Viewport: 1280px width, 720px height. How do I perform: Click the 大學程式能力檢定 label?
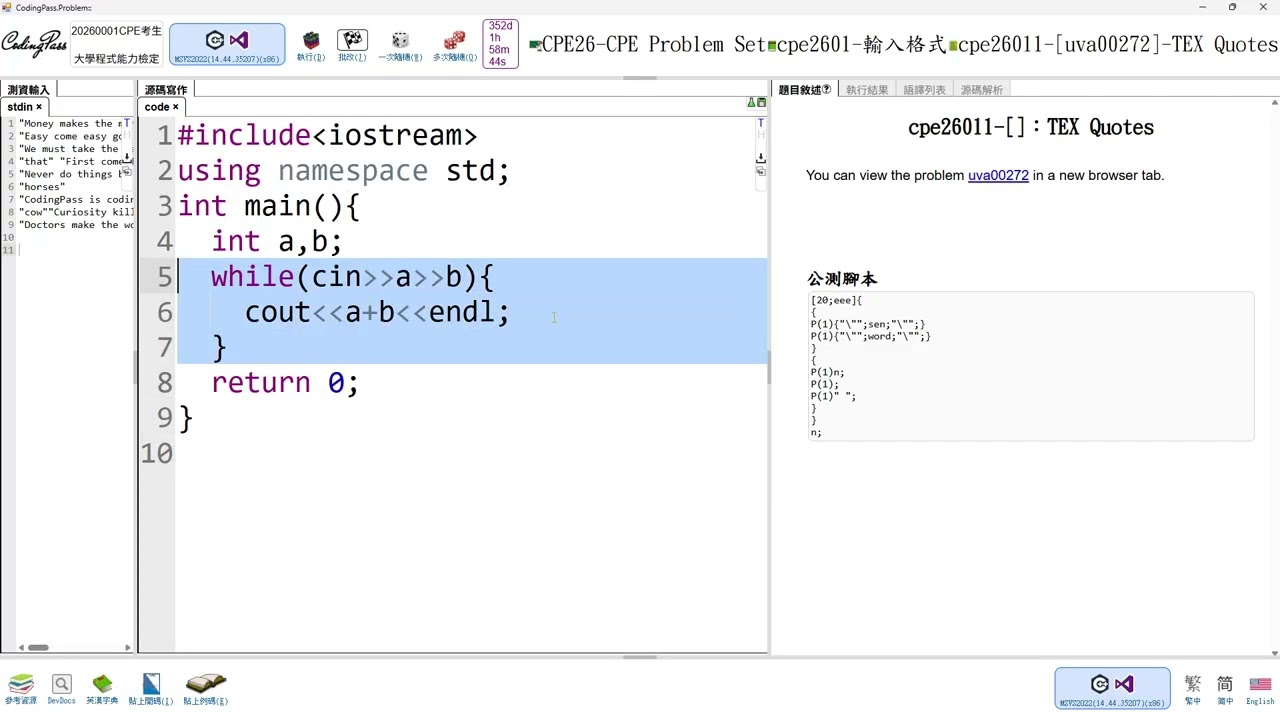[x=116, y=59]
